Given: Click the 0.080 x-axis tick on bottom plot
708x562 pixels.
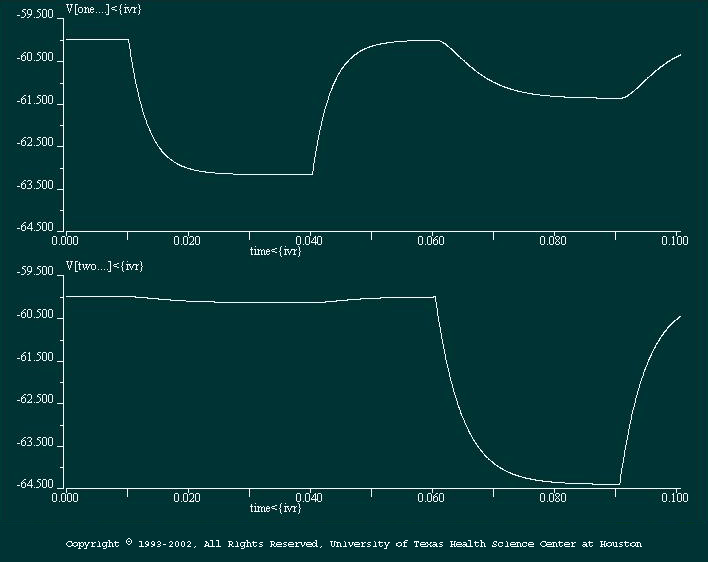Looking at the screenshot, I should pyautogui.click(x=553, y=497).
